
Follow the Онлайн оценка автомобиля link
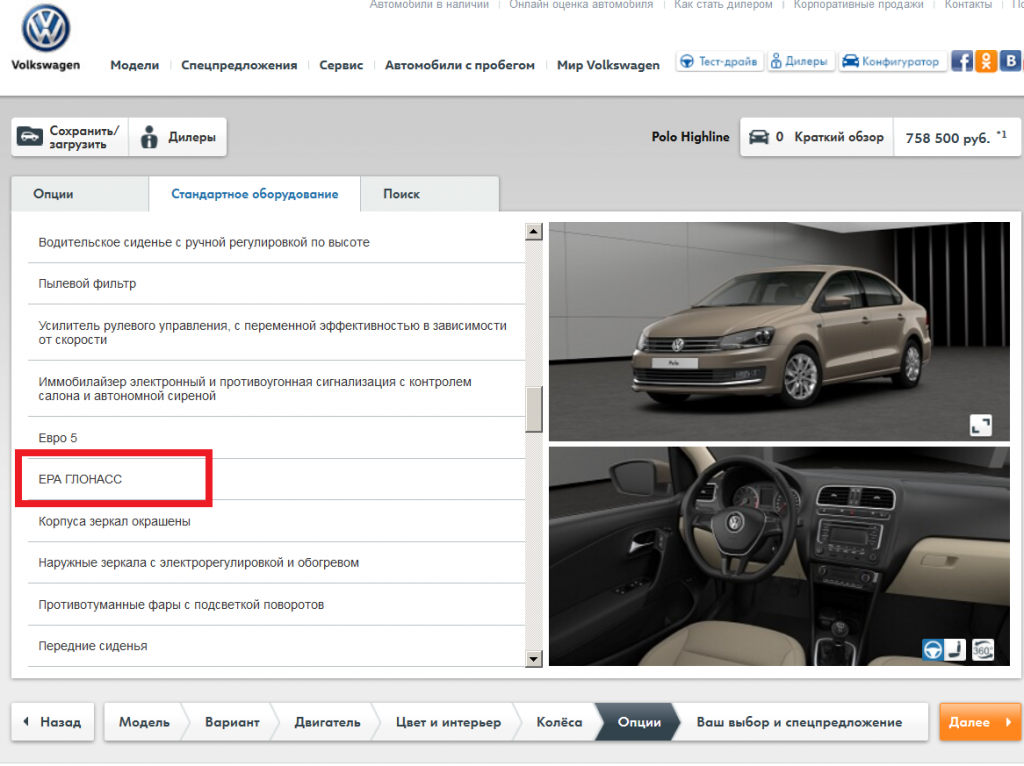click(581, 5)
